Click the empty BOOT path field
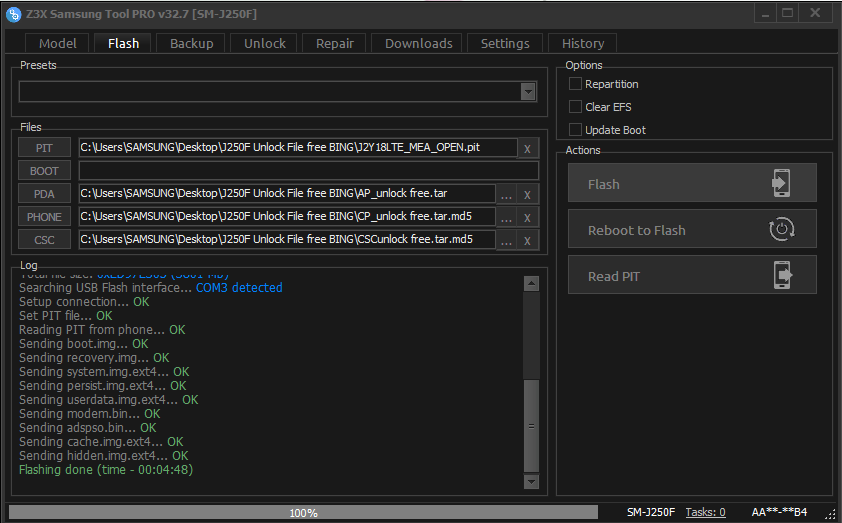842x523 pixels. pos(309,171)
